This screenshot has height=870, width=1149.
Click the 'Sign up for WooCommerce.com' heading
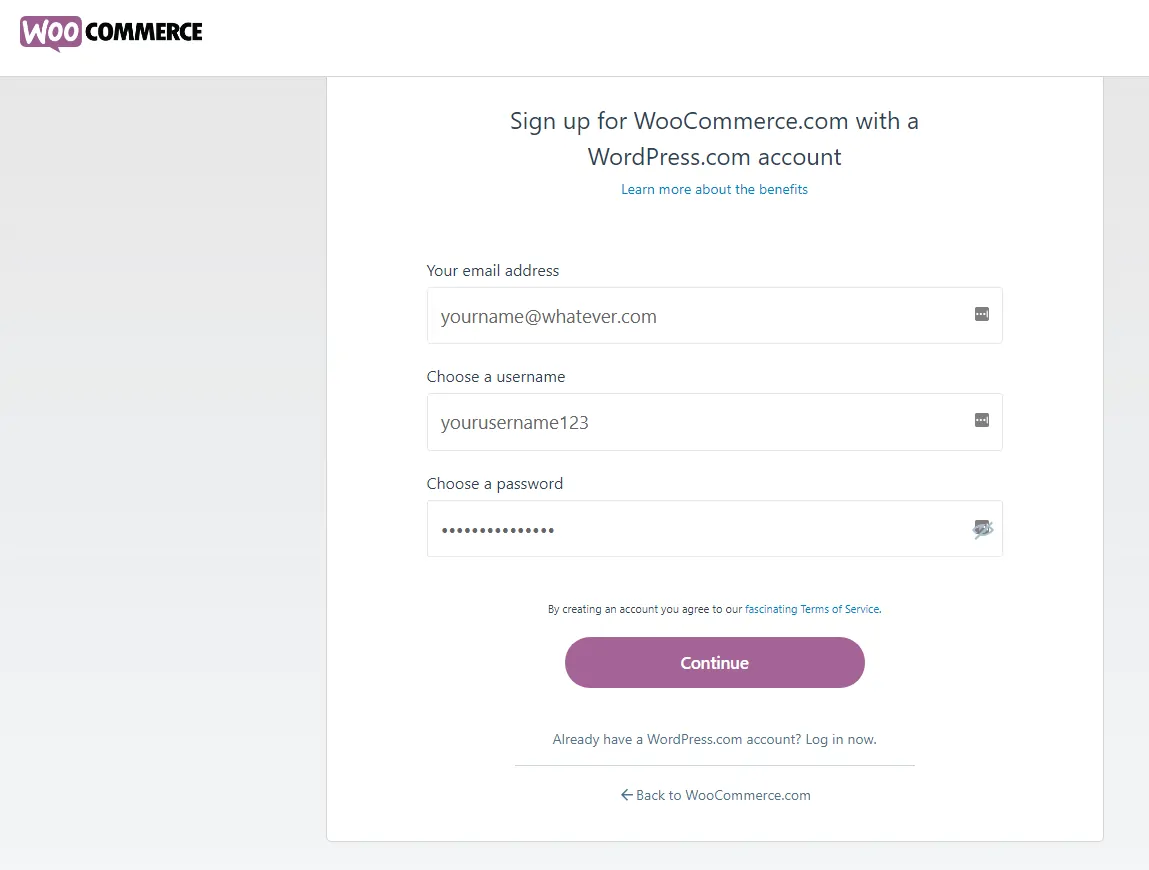point(714,139)
